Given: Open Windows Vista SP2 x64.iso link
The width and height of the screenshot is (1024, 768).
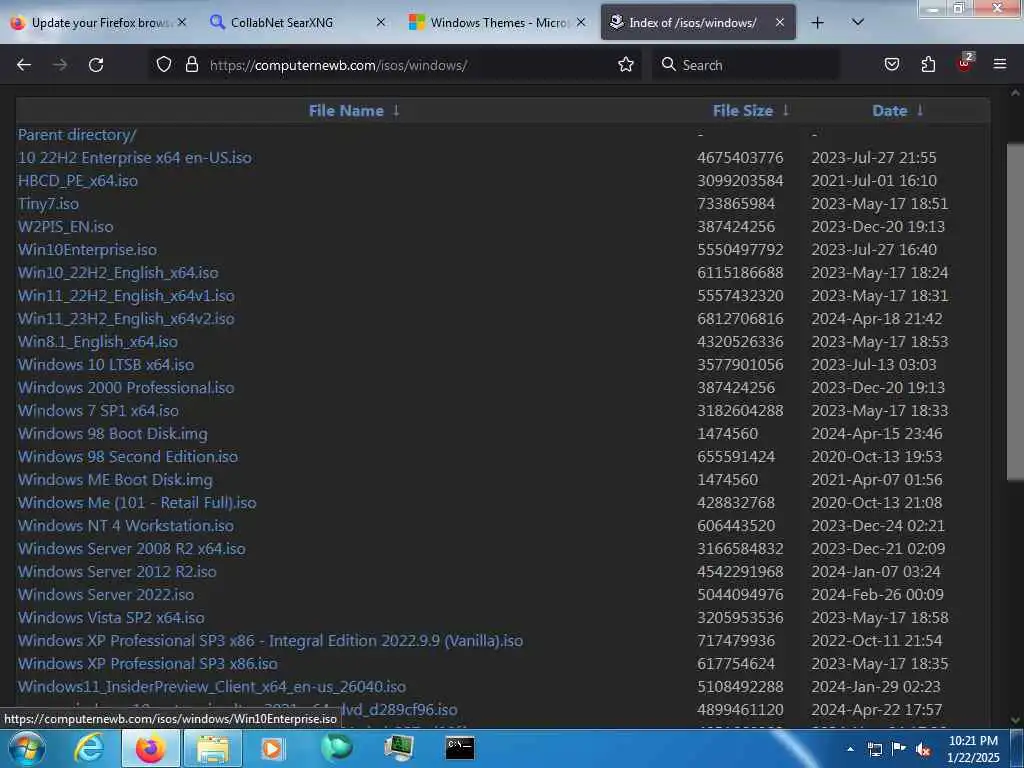Looking at the screenshot, I should [x=111, y=617].
